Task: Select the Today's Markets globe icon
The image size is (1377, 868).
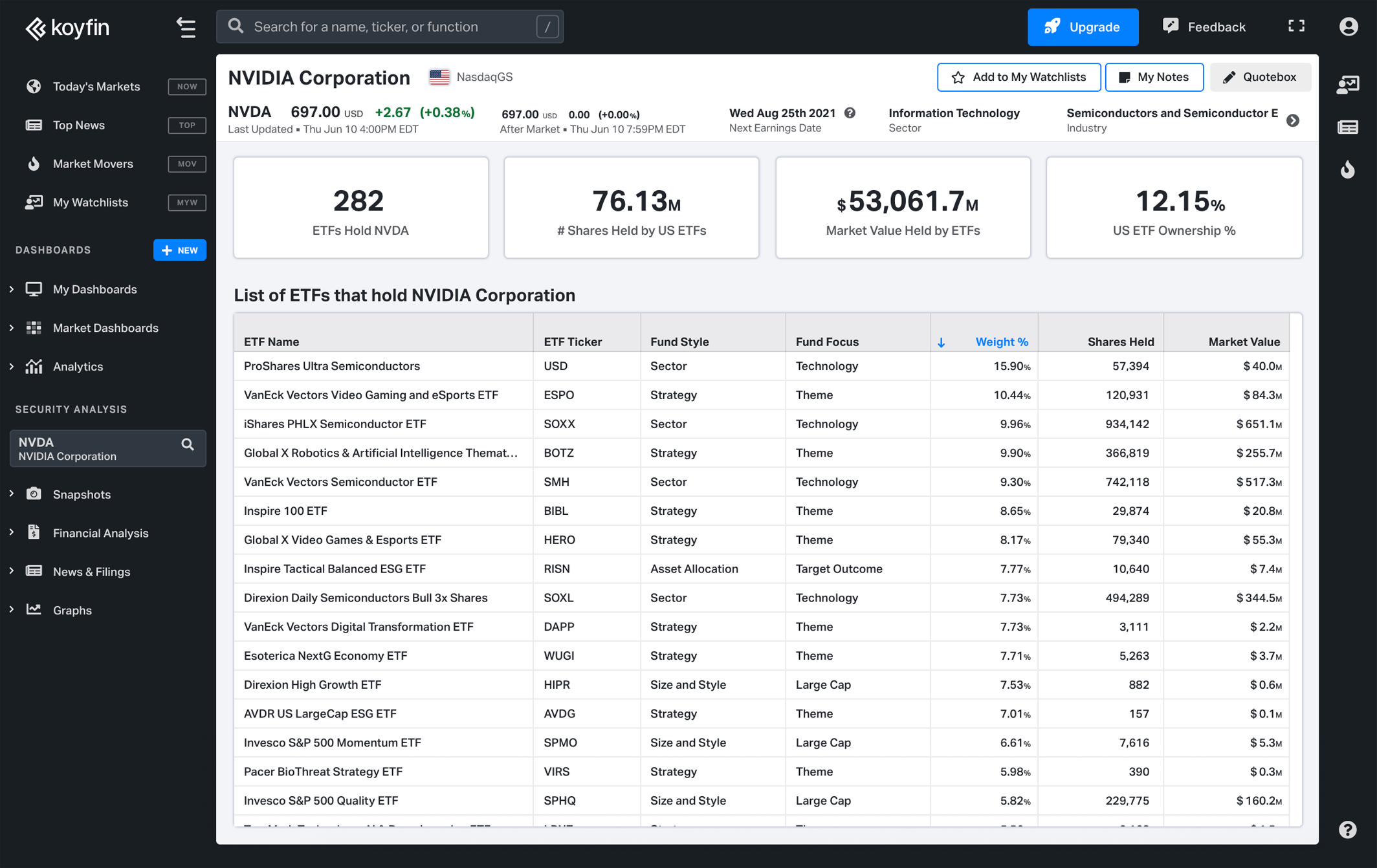Action: click(34, 86)
